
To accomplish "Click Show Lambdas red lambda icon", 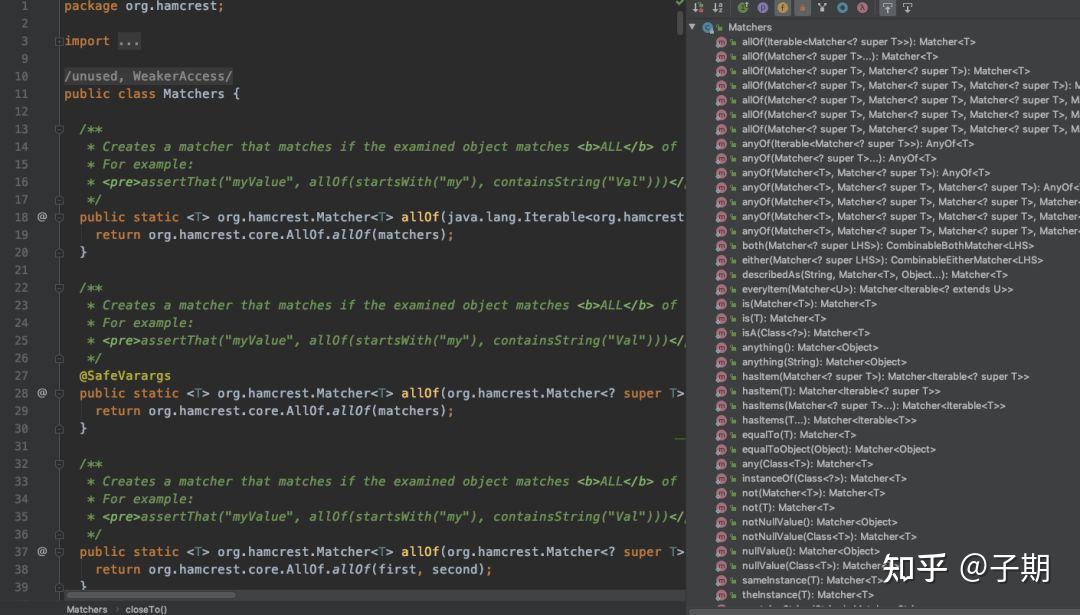I will click(862, 8).
